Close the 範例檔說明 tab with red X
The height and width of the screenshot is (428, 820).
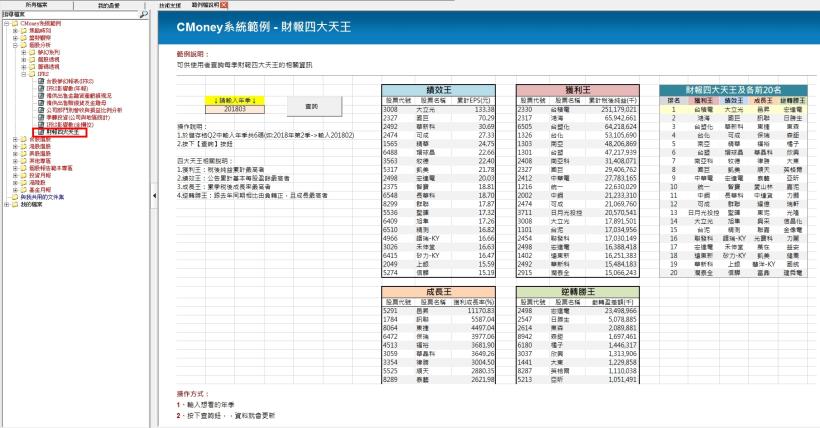point(224,5)
